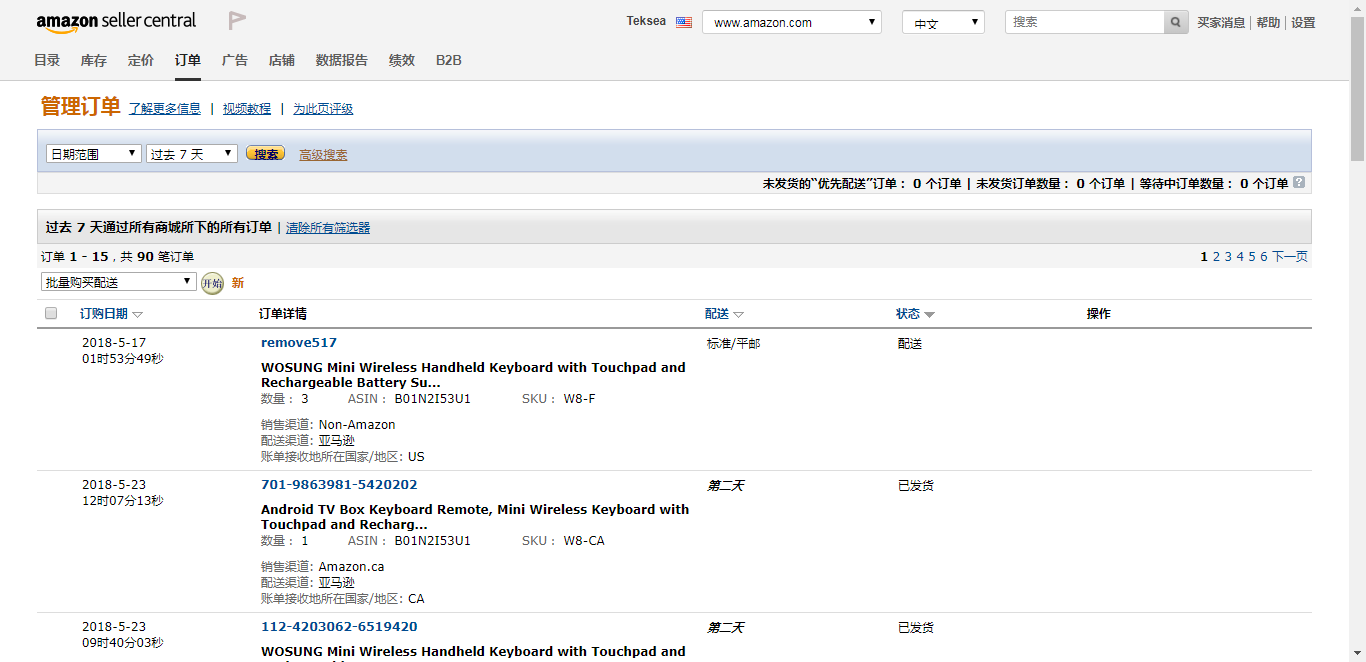This screenshot has height=662, width=1366.
Task: Click the top search input field
Action: coord(1084,22)
